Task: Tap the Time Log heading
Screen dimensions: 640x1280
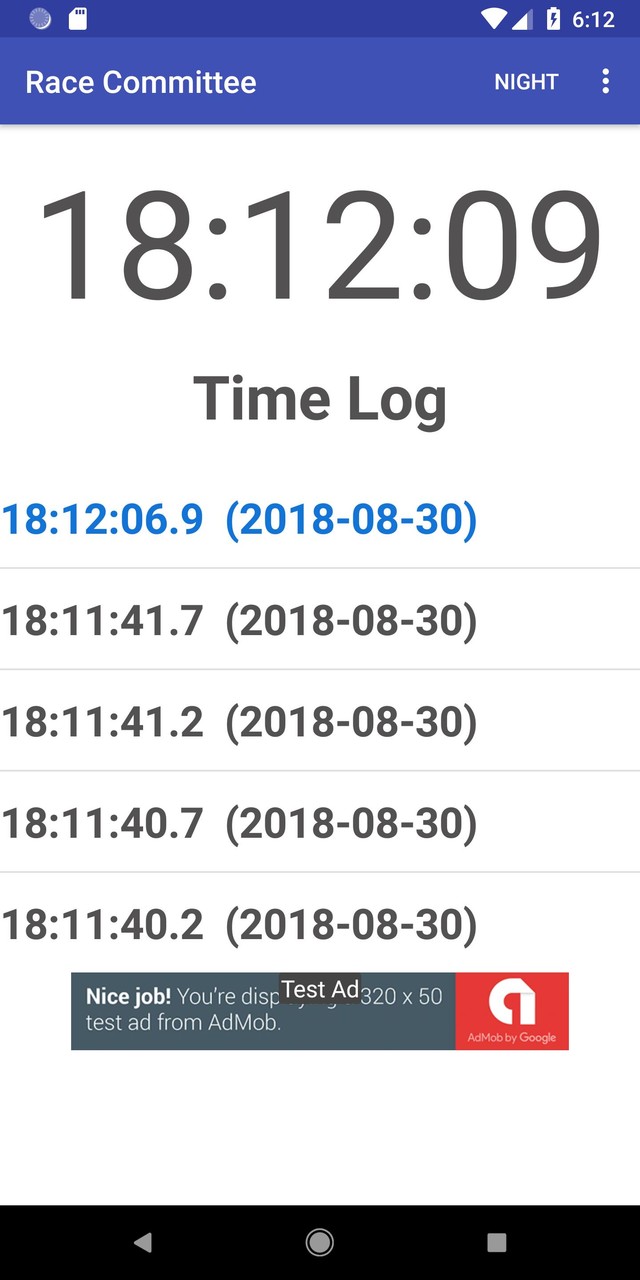Action: click(320, 398)
